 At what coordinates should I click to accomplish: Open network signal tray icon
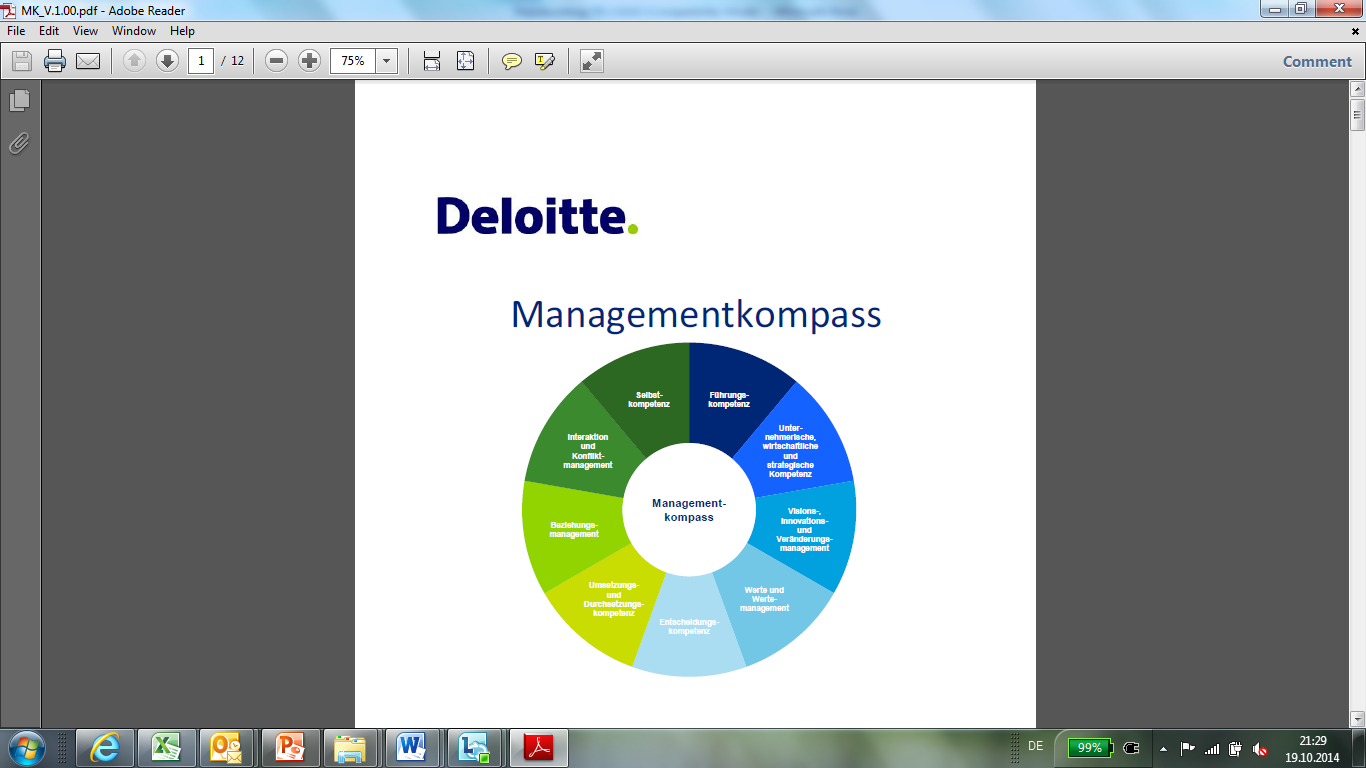pos(1212,748)
